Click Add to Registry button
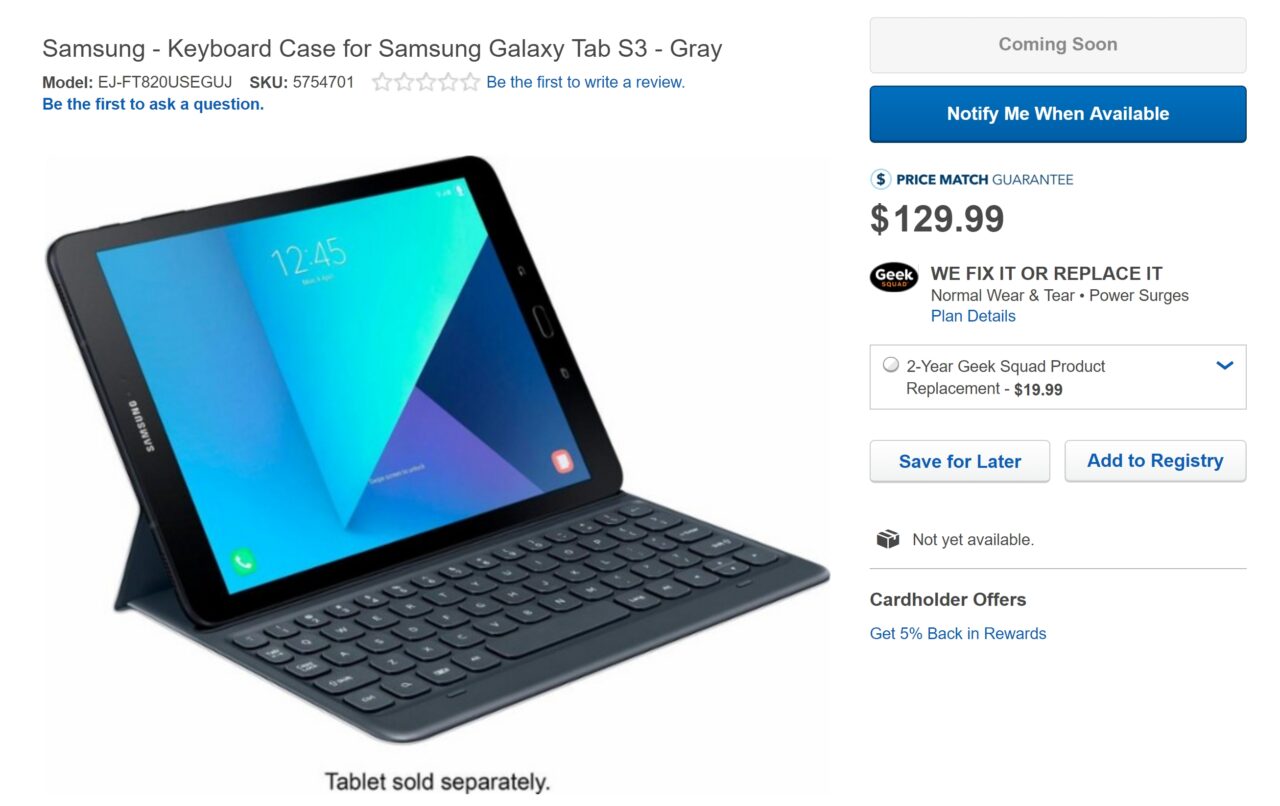 [1154, 461]
